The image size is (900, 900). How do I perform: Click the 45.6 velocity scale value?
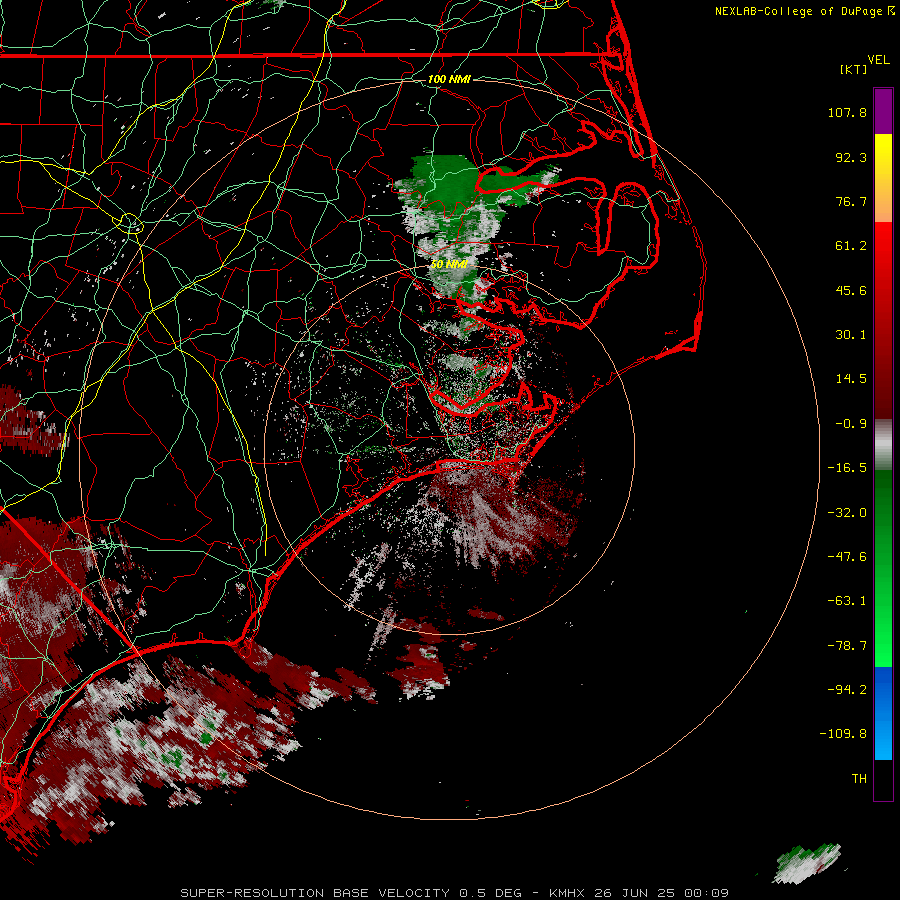pyautogui.click(x=851, y=290)
